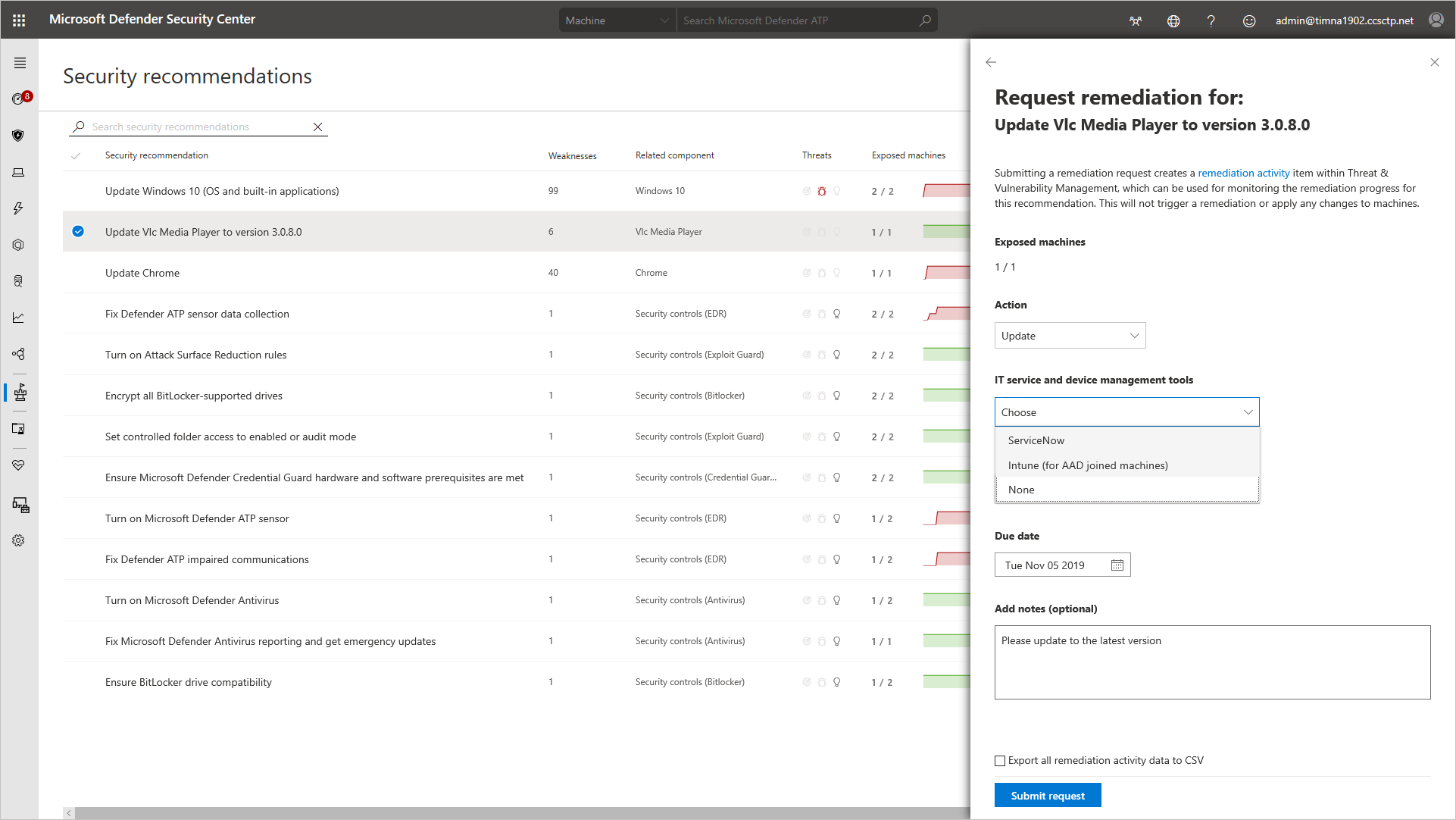Click the horizontal scrollbar left arrow
Image resolution: width=1456 pixels, height=820 pixels.
point(69,813)
